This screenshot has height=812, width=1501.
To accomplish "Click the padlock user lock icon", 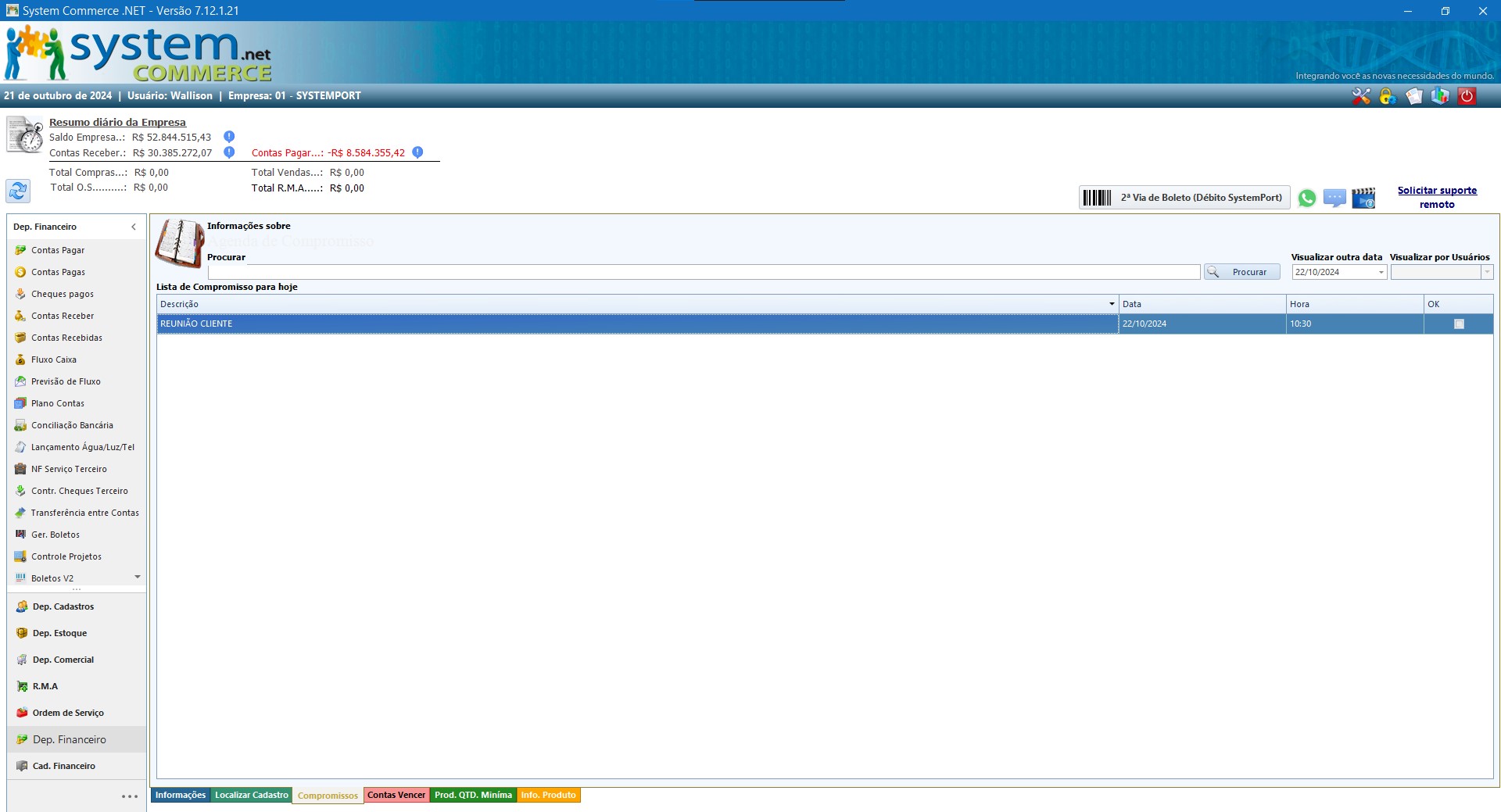I will coord(1388,96).
